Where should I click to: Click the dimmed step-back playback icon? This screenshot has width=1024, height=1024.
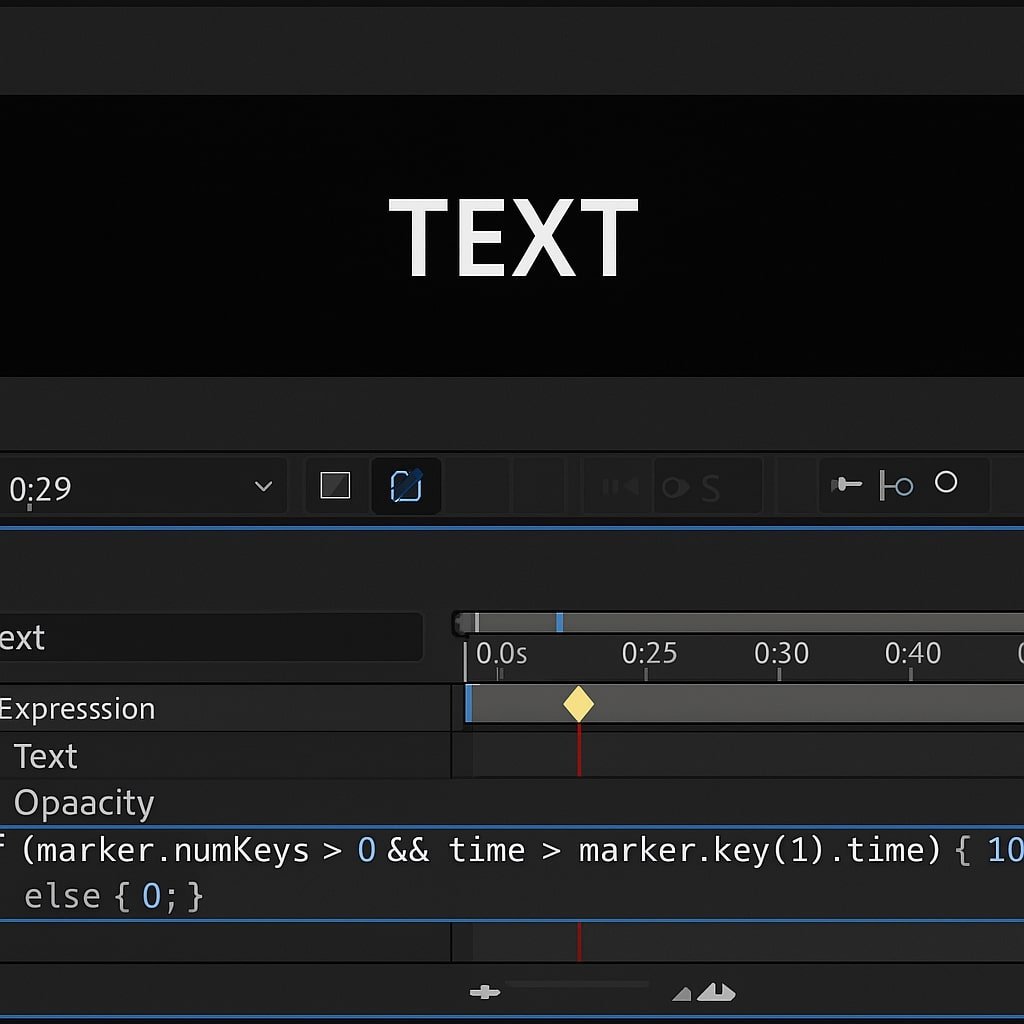[x=620, y=487]
